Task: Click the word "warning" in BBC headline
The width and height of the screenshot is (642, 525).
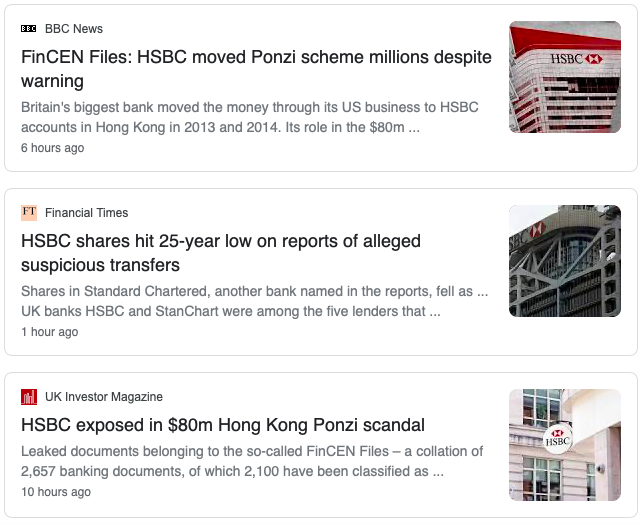Action: tap(52, 81)
